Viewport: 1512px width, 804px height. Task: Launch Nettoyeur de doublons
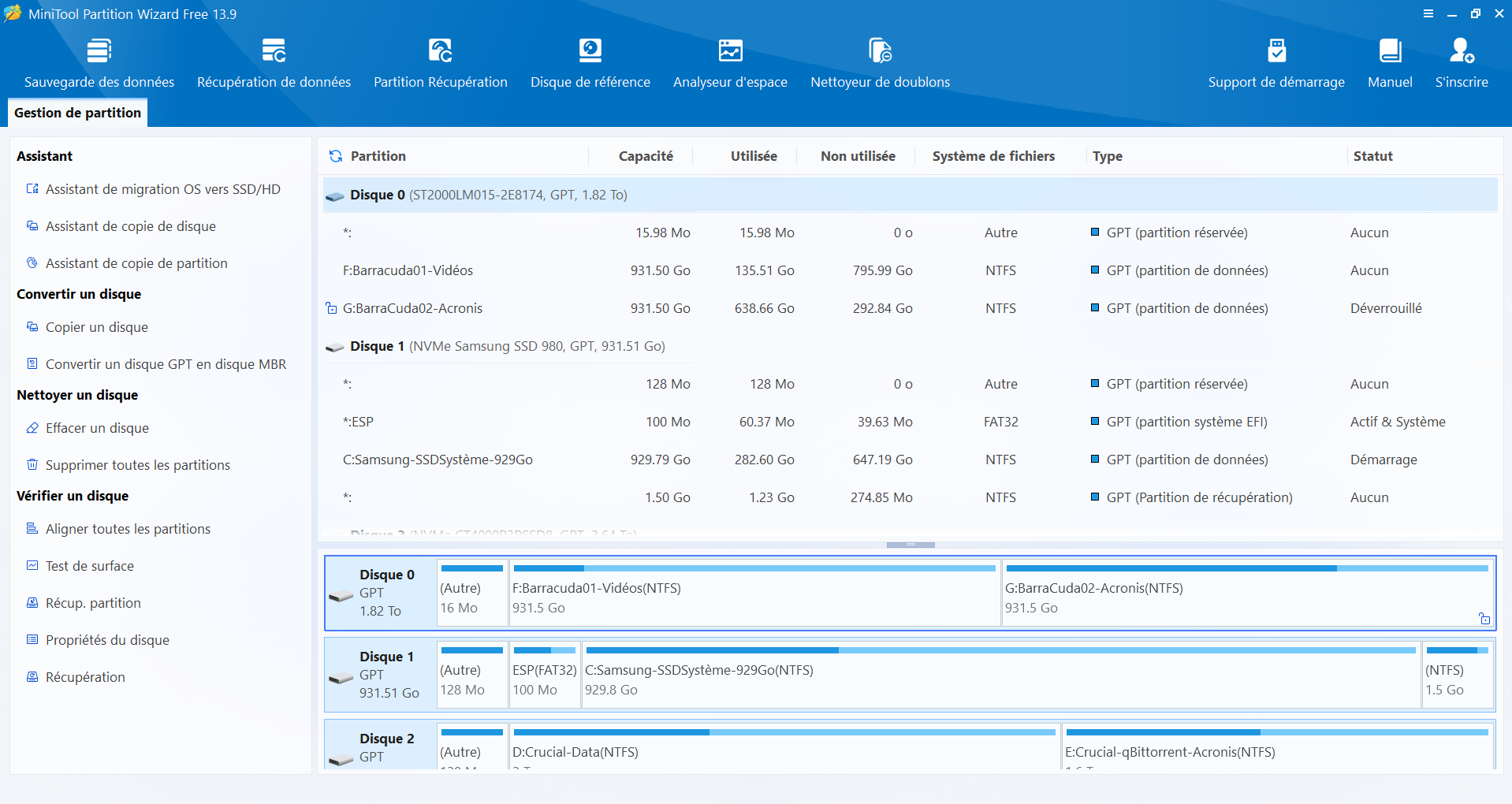pyautogui.click(x=880, y=63)
